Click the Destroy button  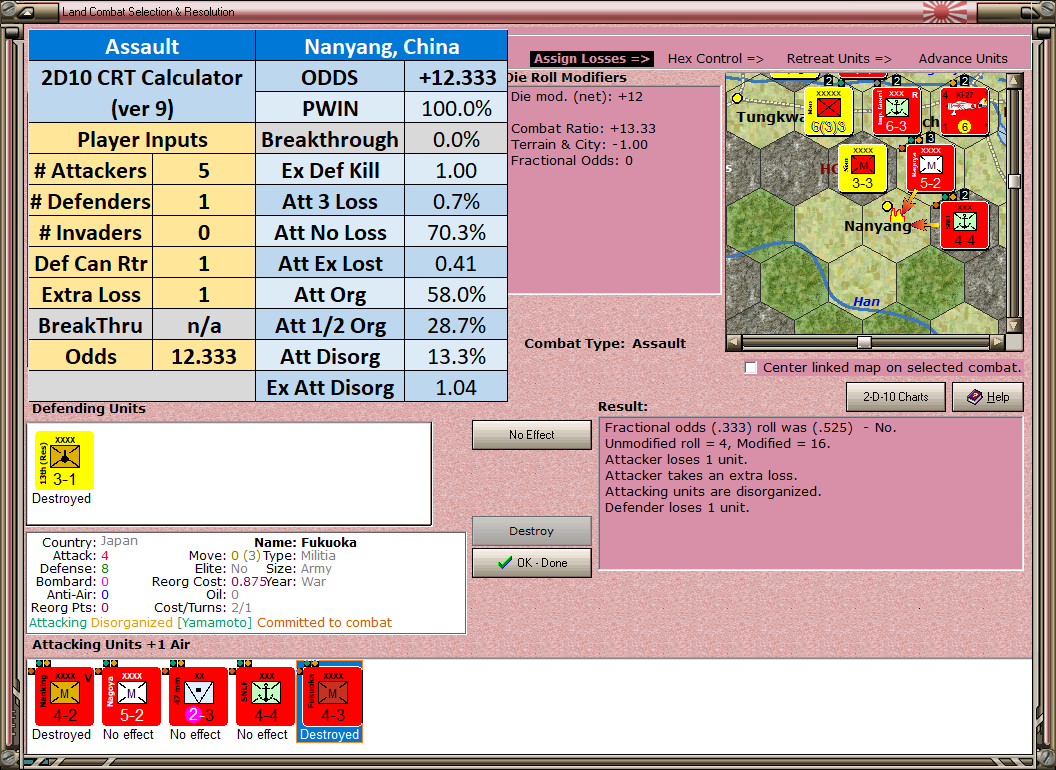(532, 531)
